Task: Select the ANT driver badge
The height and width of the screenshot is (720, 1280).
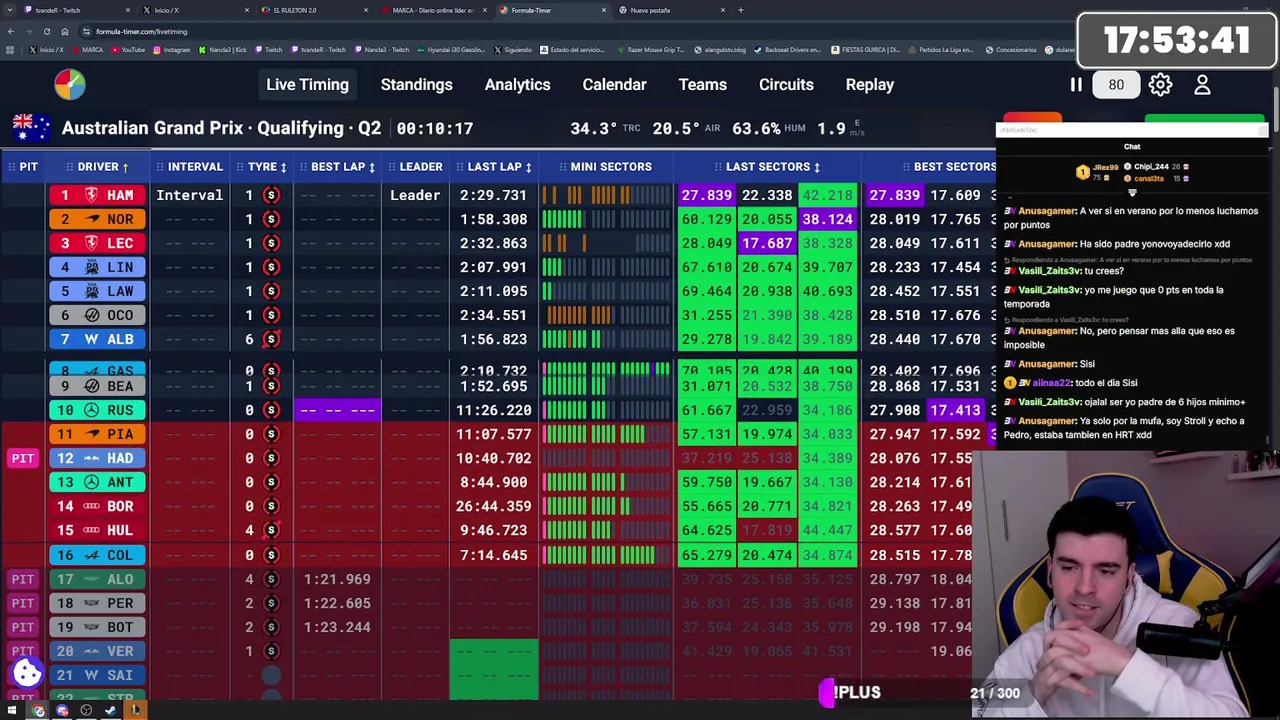Action: coord(97,482)
